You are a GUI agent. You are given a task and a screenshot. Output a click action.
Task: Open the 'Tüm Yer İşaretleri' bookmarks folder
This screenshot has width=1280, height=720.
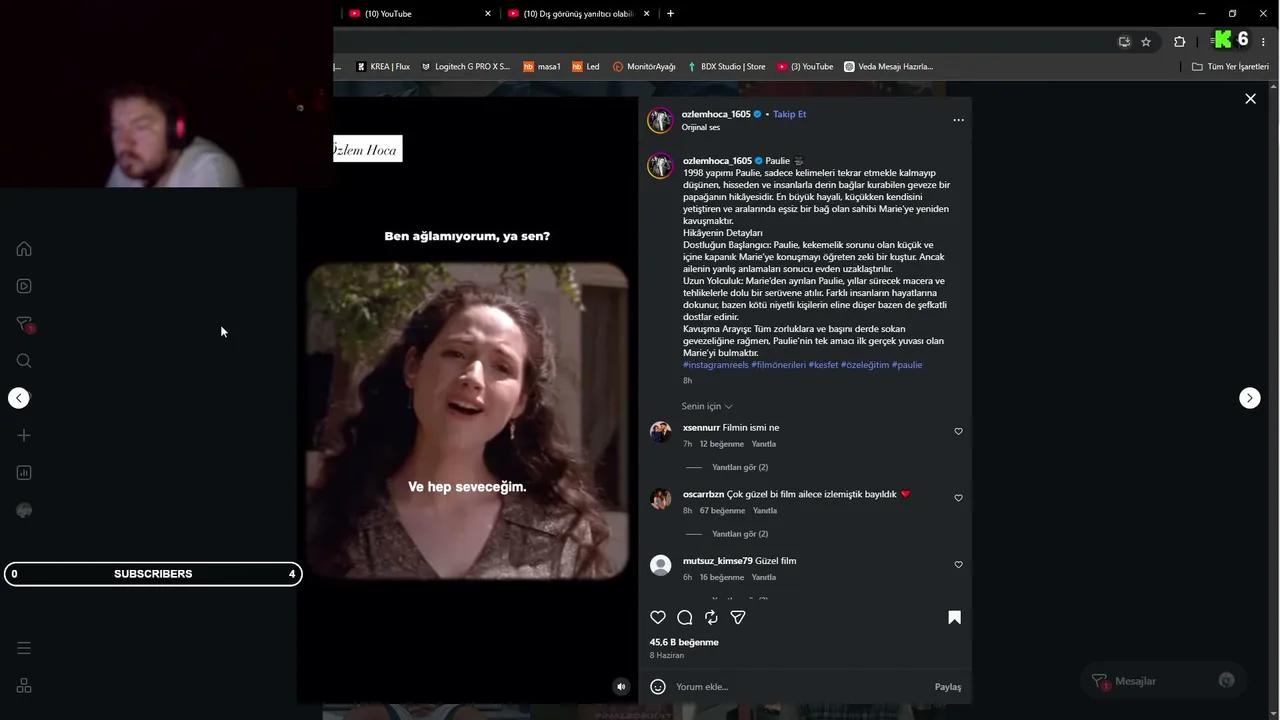click(1230, 67)
